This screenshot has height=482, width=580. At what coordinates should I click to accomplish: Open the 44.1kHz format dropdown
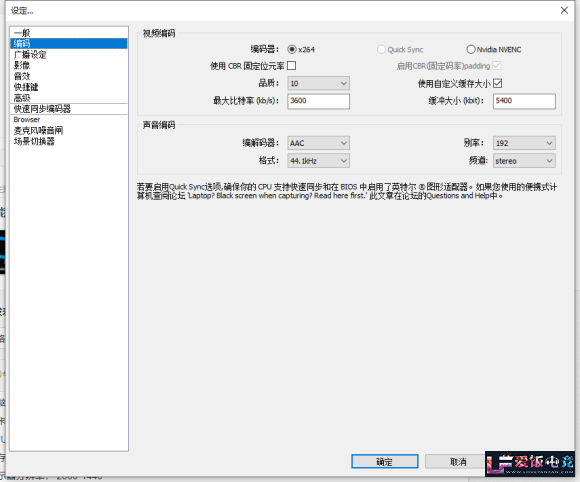click(x=318, y=161)
